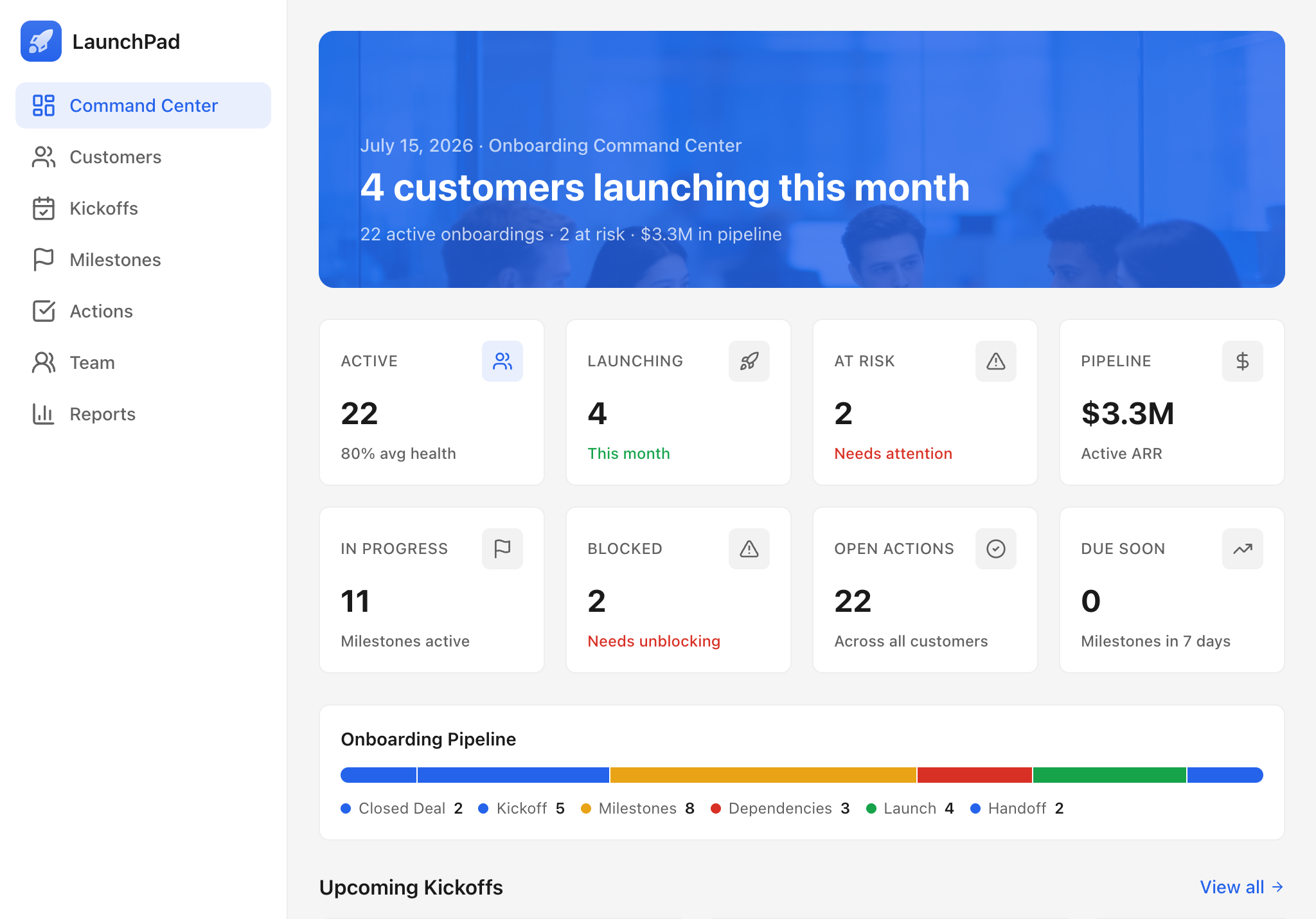The height and width of the screenshot is (919, 1316).
Task: Click the LaunchPad rocket logo icon
Action: pyautogui.click(x=41, y=41)
